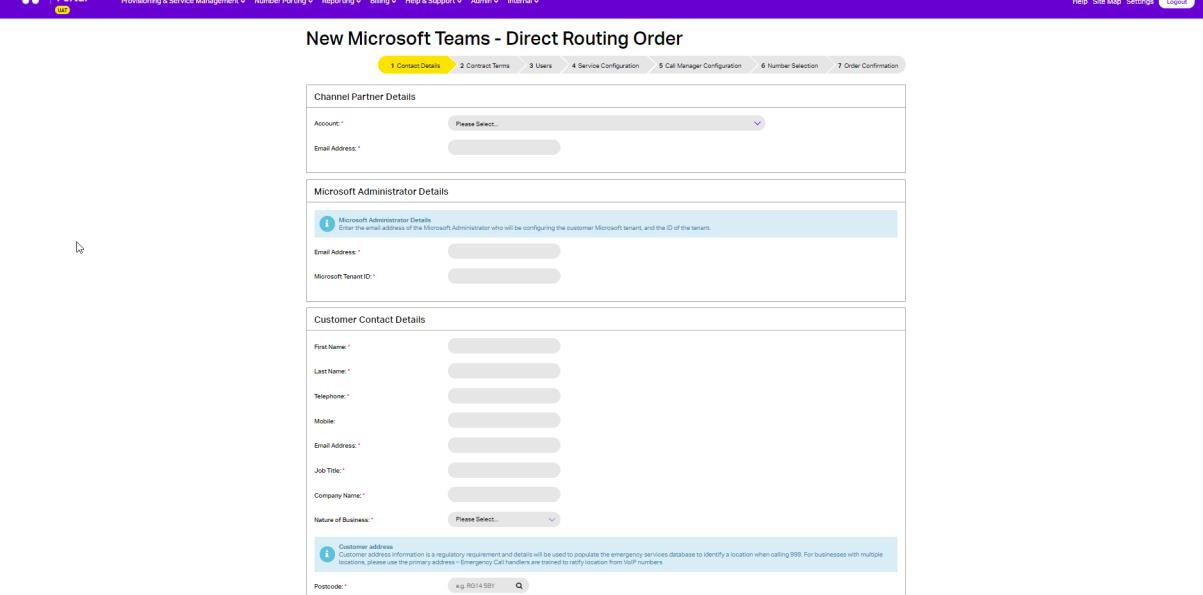Click the Telephone field
Viewport: 1203px width, 595px height.
click(x=504, y=396)
